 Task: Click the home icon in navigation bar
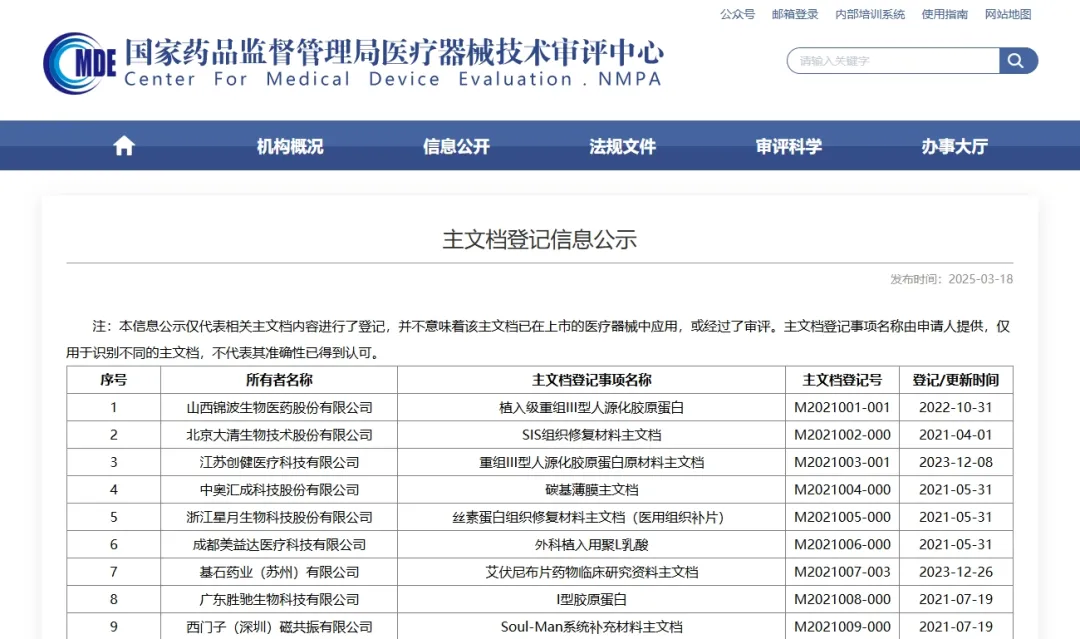click(124, 146)
